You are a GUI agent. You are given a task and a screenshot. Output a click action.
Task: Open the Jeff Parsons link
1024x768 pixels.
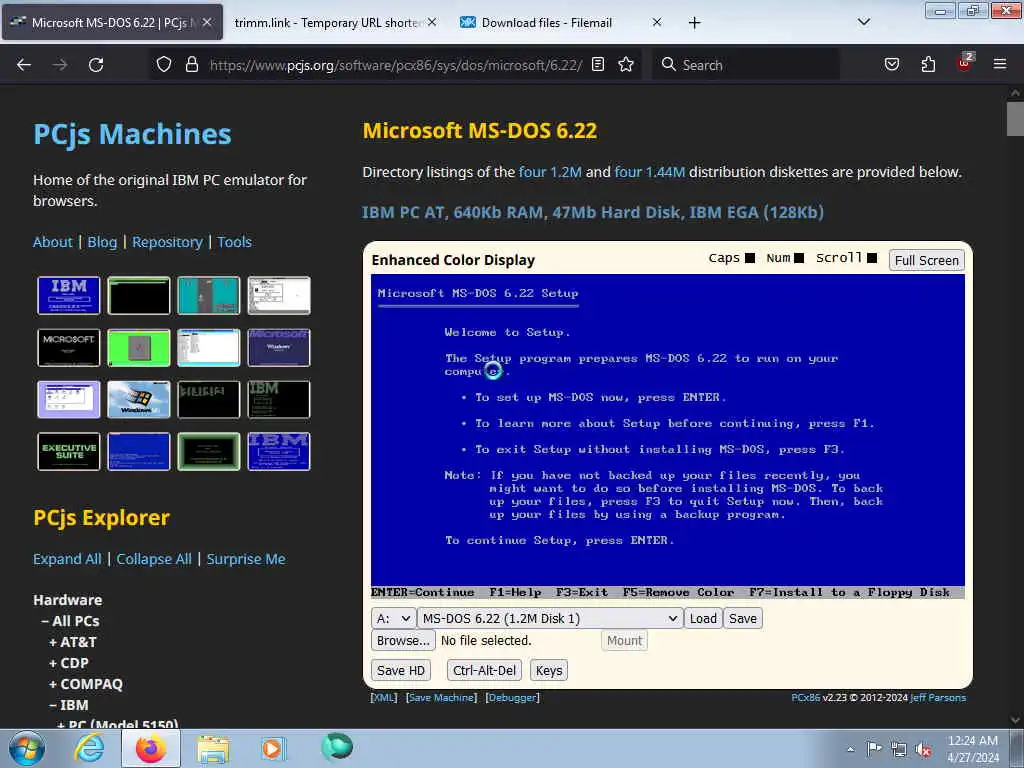[938, 697]
